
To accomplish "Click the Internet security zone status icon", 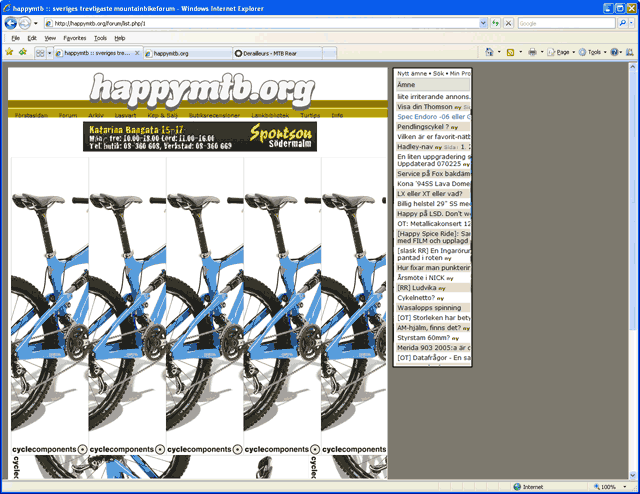I will point(517,487).
